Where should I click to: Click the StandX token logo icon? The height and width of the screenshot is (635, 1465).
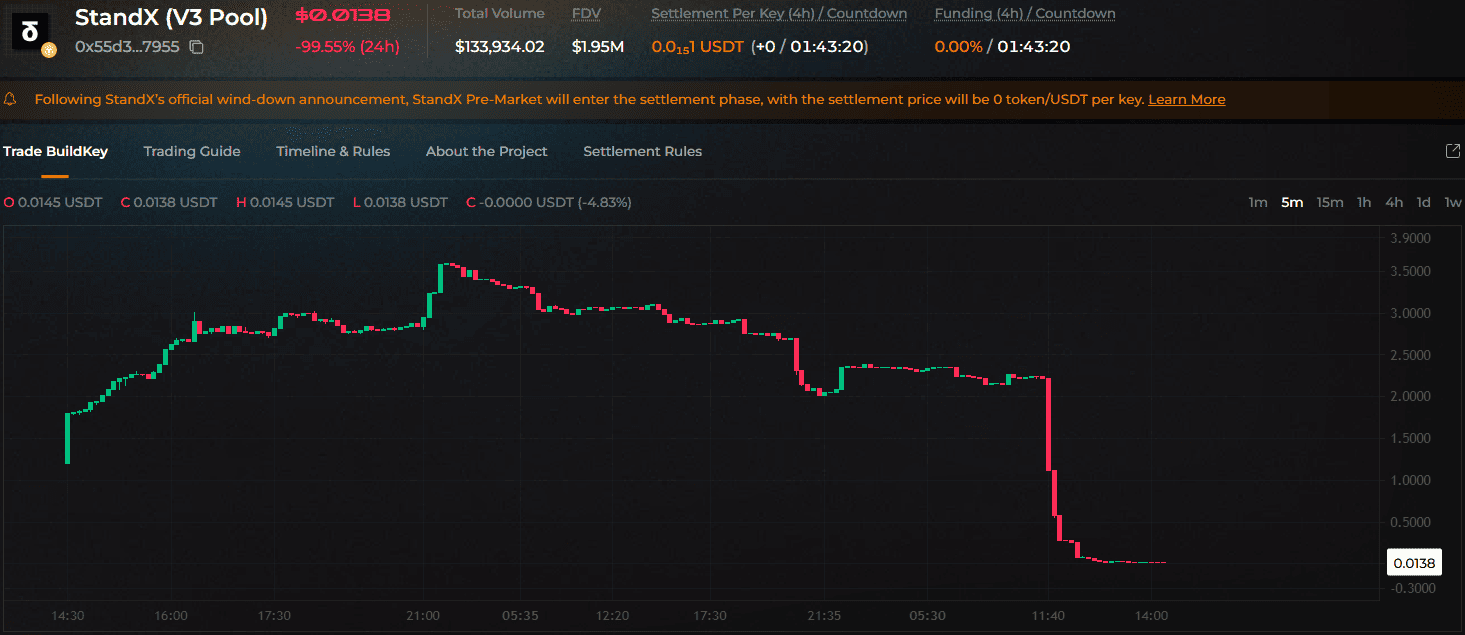pos(30,30)
